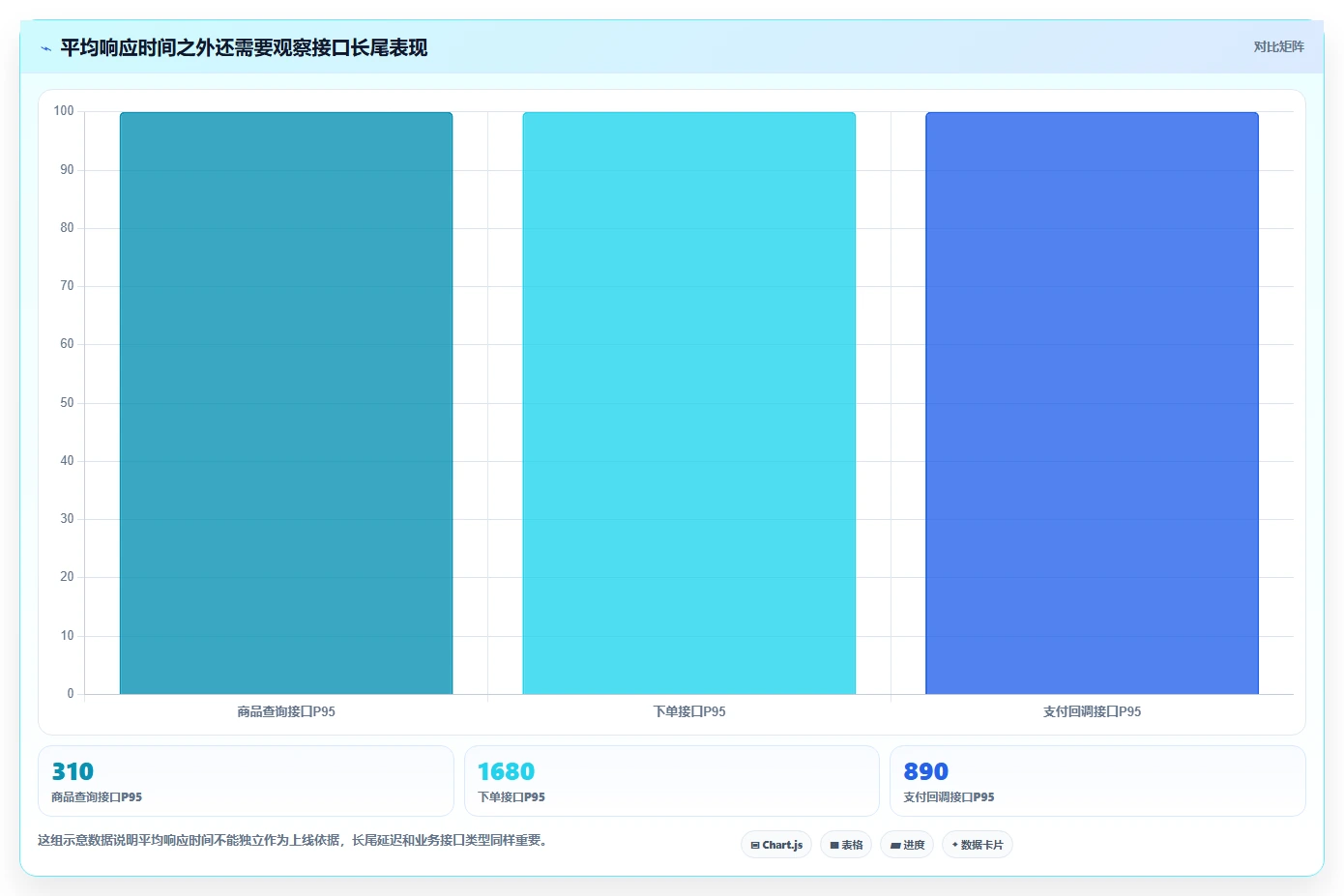Click the footer note starting 这组示意数据说明
Viewport: 1344px width, 896px height.
pos(295,840)
